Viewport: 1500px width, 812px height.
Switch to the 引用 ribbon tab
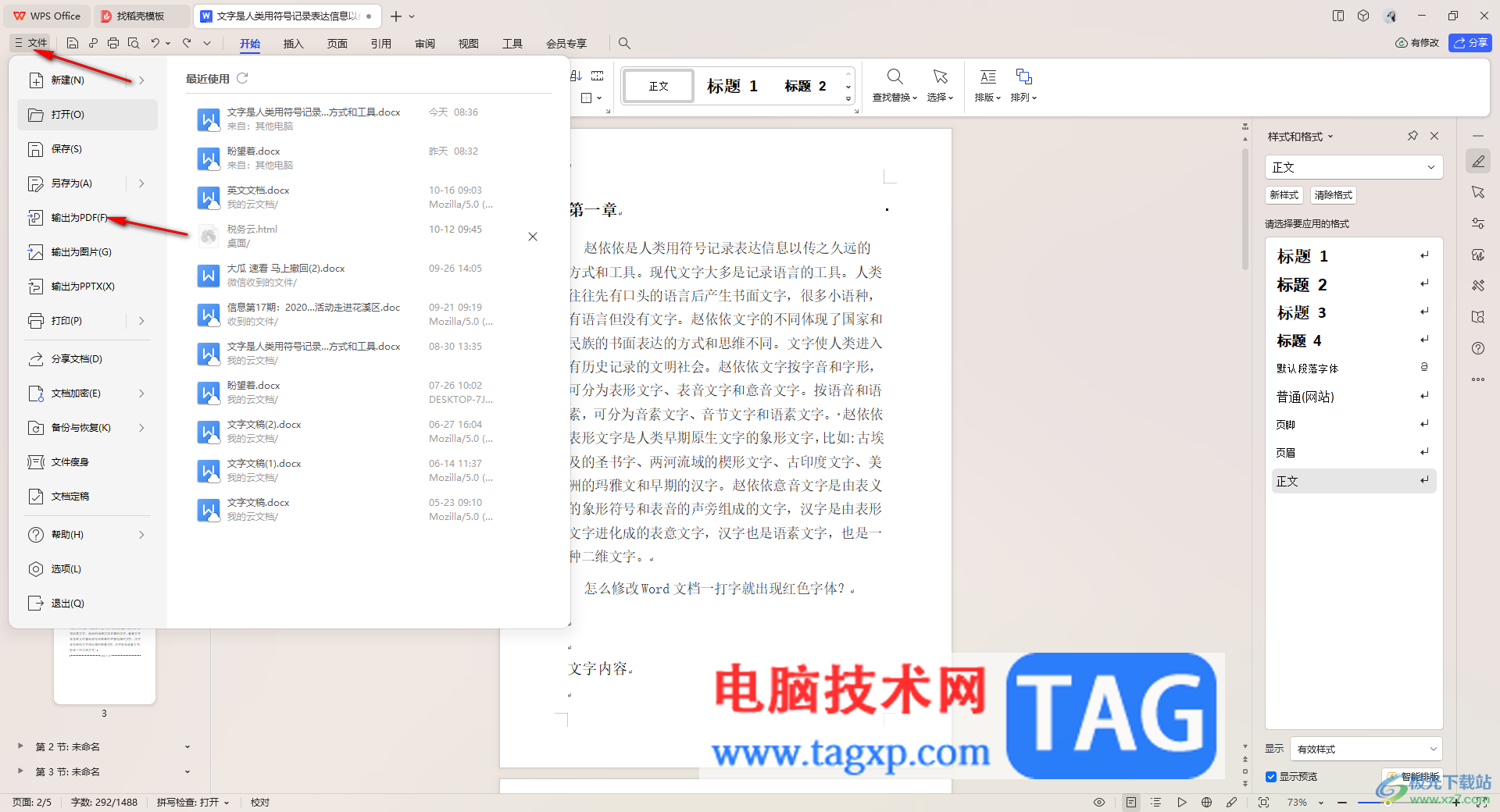(x=381, y=44)
